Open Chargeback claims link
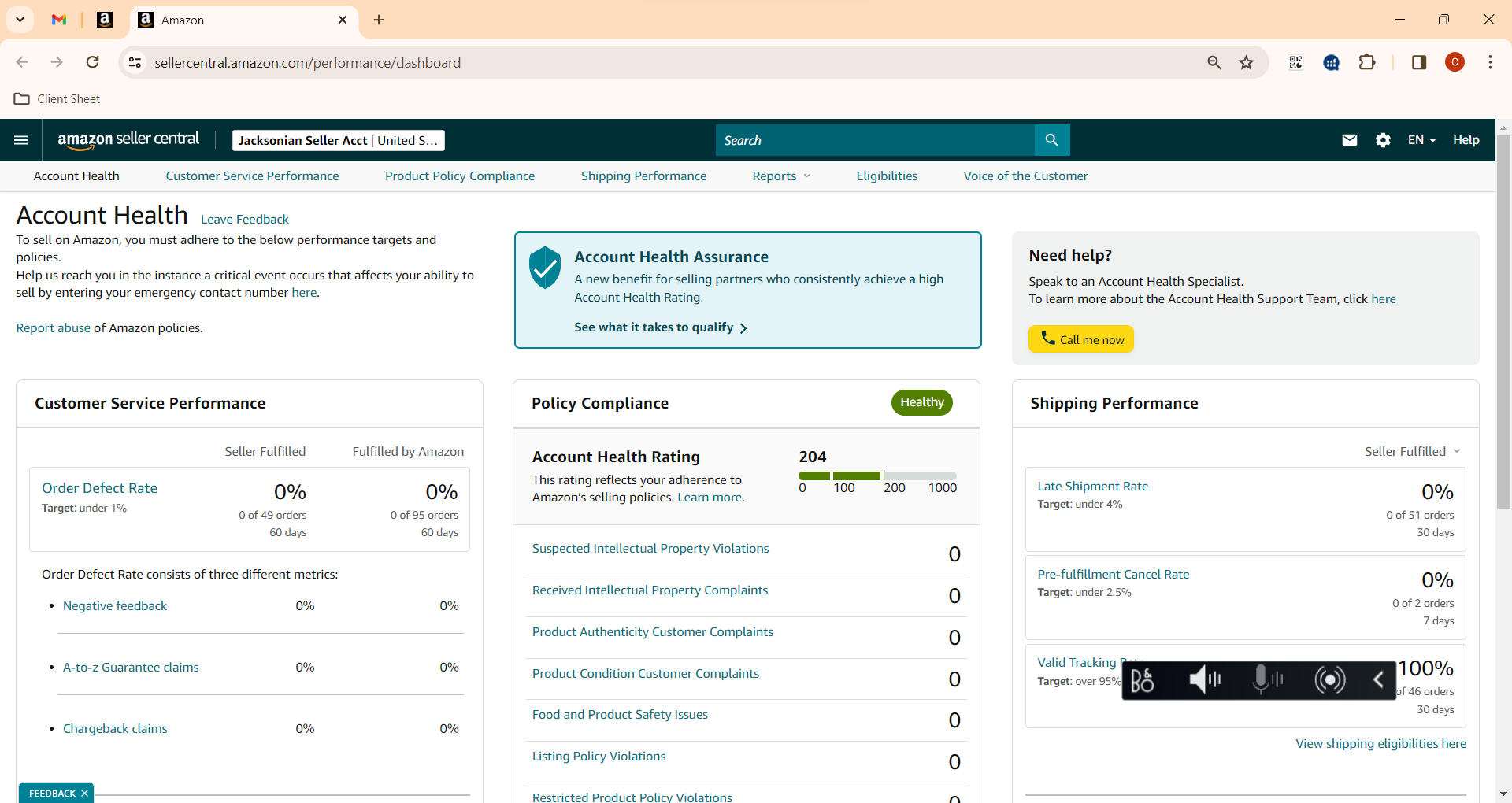 click(x=115, y=729)
